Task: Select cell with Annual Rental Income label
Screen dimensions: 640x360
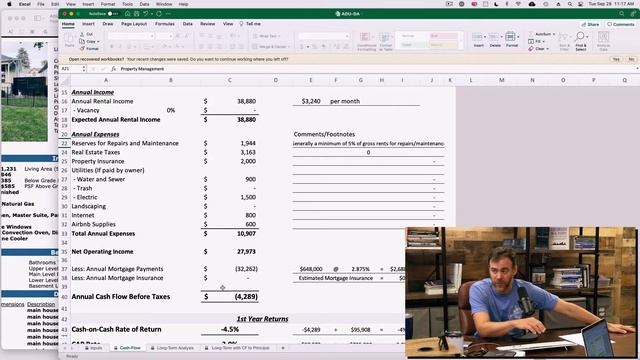Action: 102,101
